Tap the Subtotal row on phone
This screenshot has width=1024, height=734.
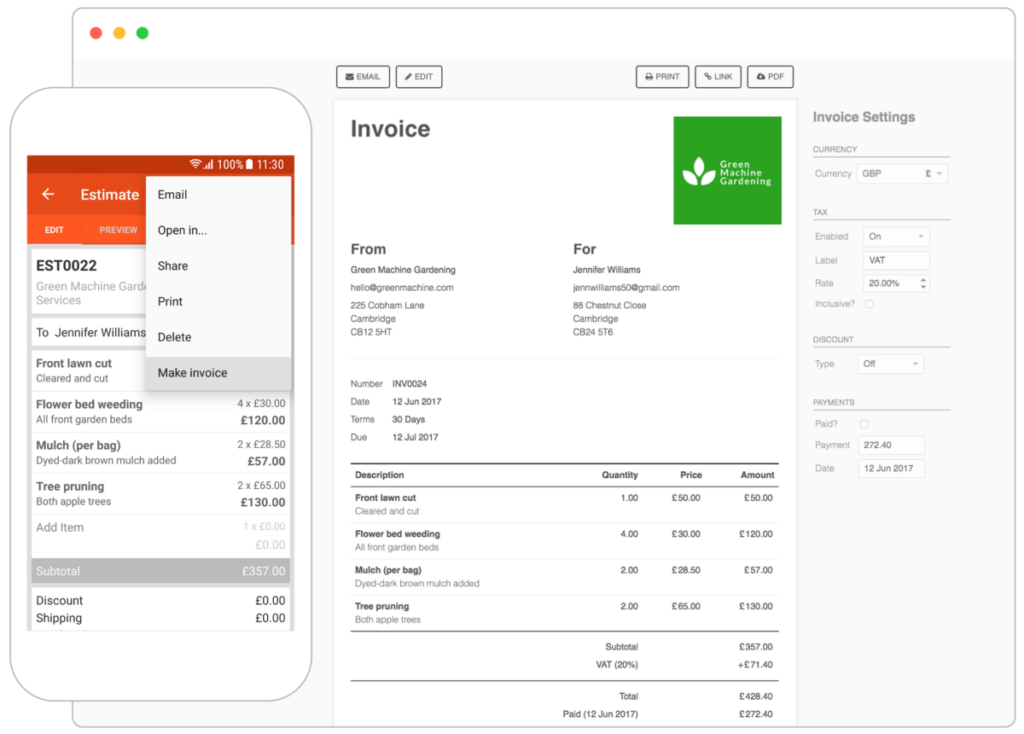click(161, 571)
